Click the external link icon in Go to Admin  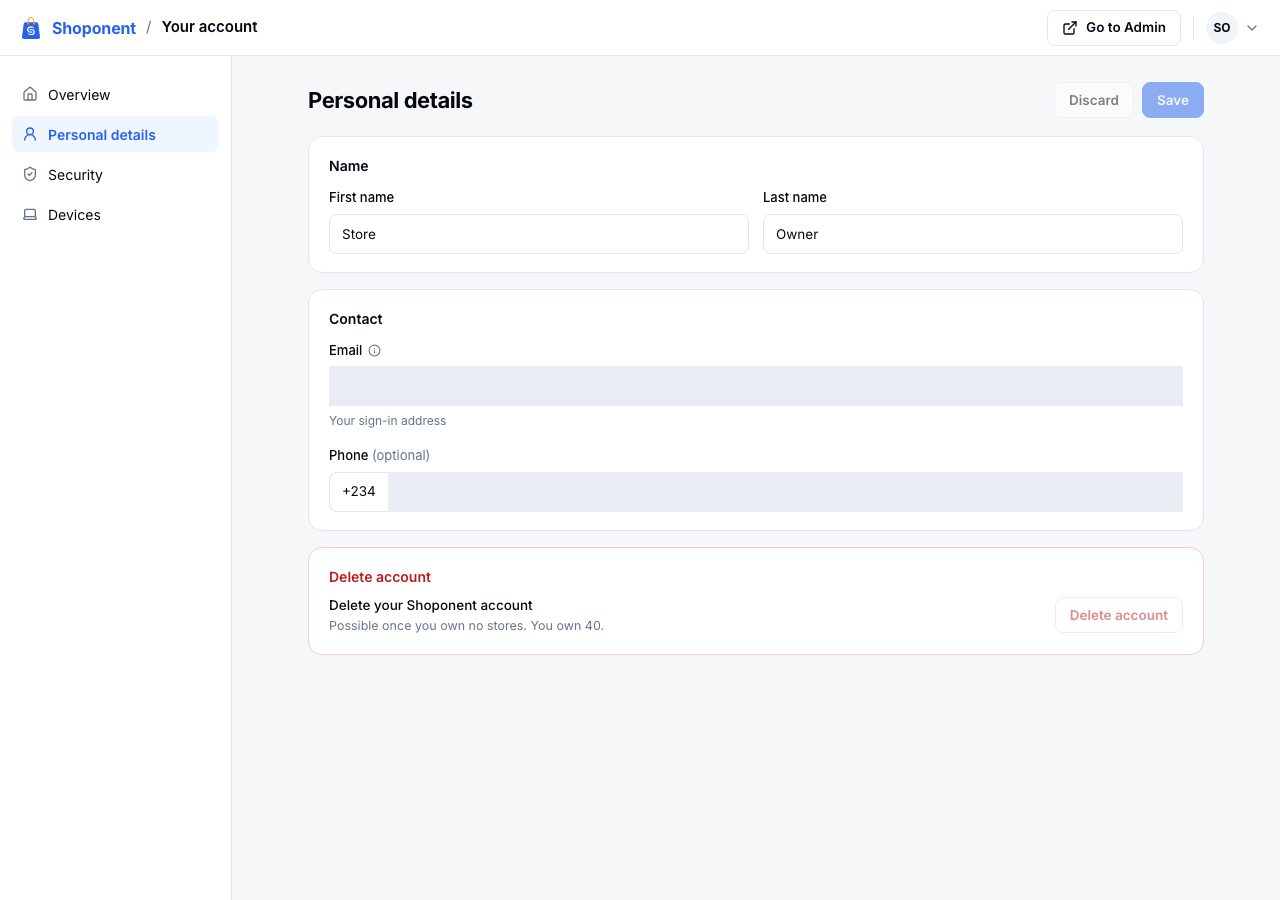click(x=1070, y=28)
